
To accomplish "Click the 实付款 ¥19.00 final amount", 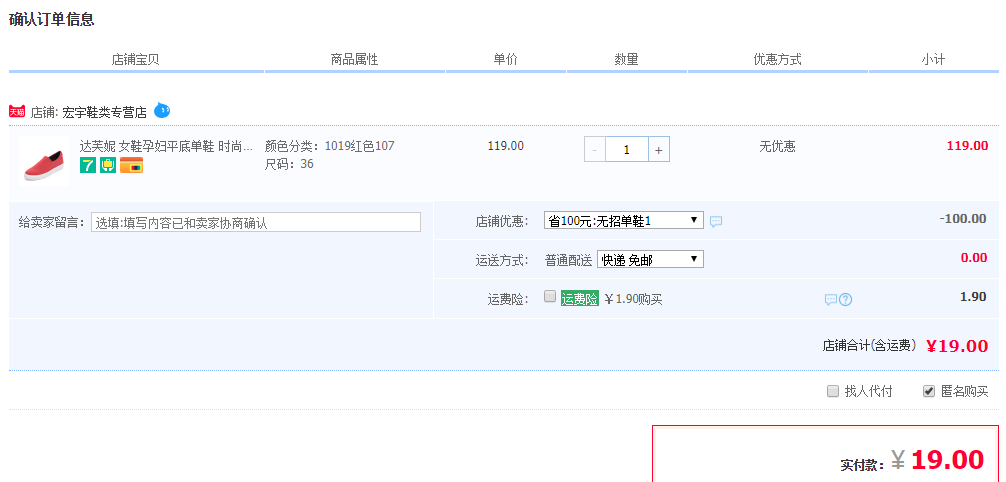I will pyautogui.click(x=912, y=460).
